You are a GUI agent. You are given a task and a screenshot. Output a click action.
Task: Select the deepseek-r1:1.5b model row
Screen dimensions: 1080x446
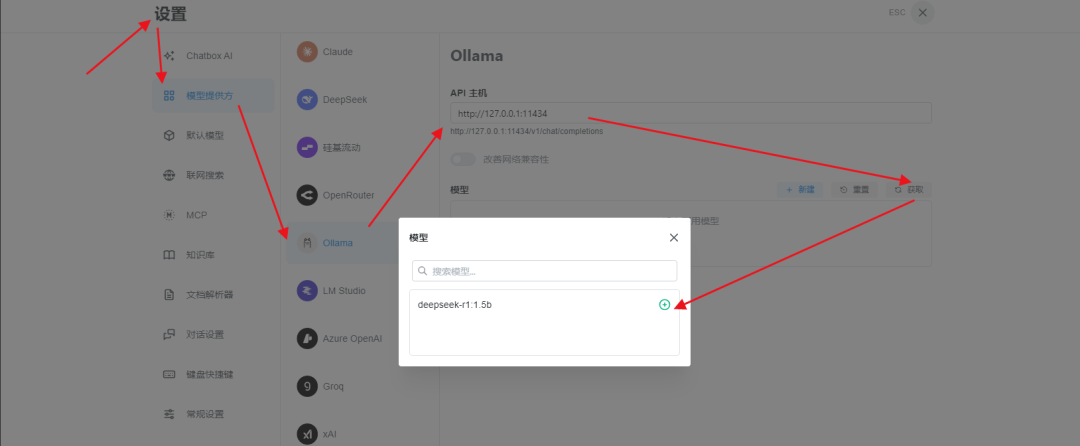pos(544,305)
